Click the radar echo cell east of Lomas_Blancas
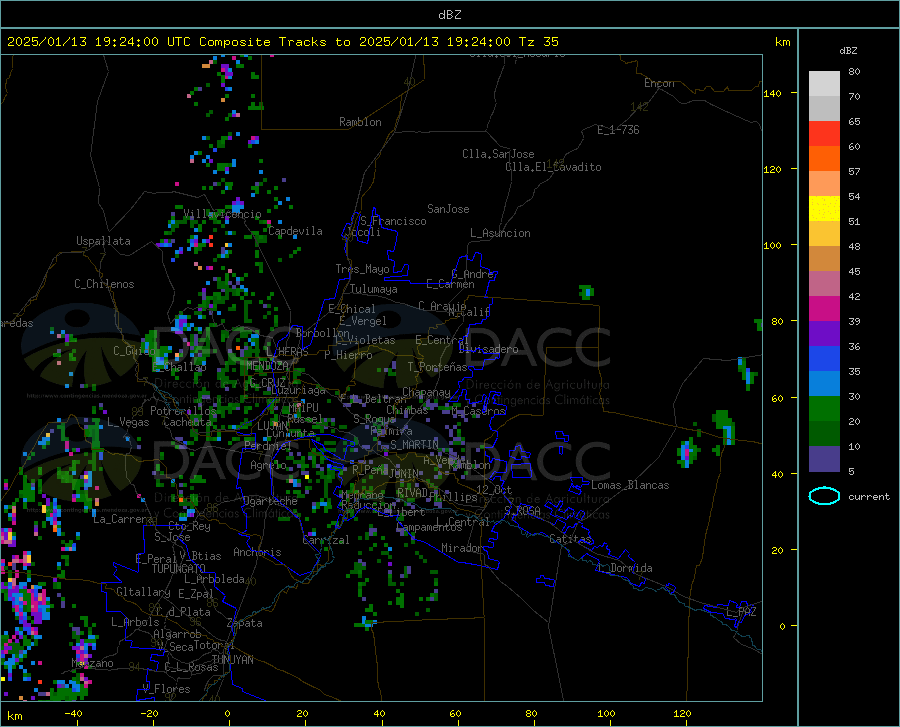Screen dimensions: 900x727 pyautogui.click(x=687, y=452)
